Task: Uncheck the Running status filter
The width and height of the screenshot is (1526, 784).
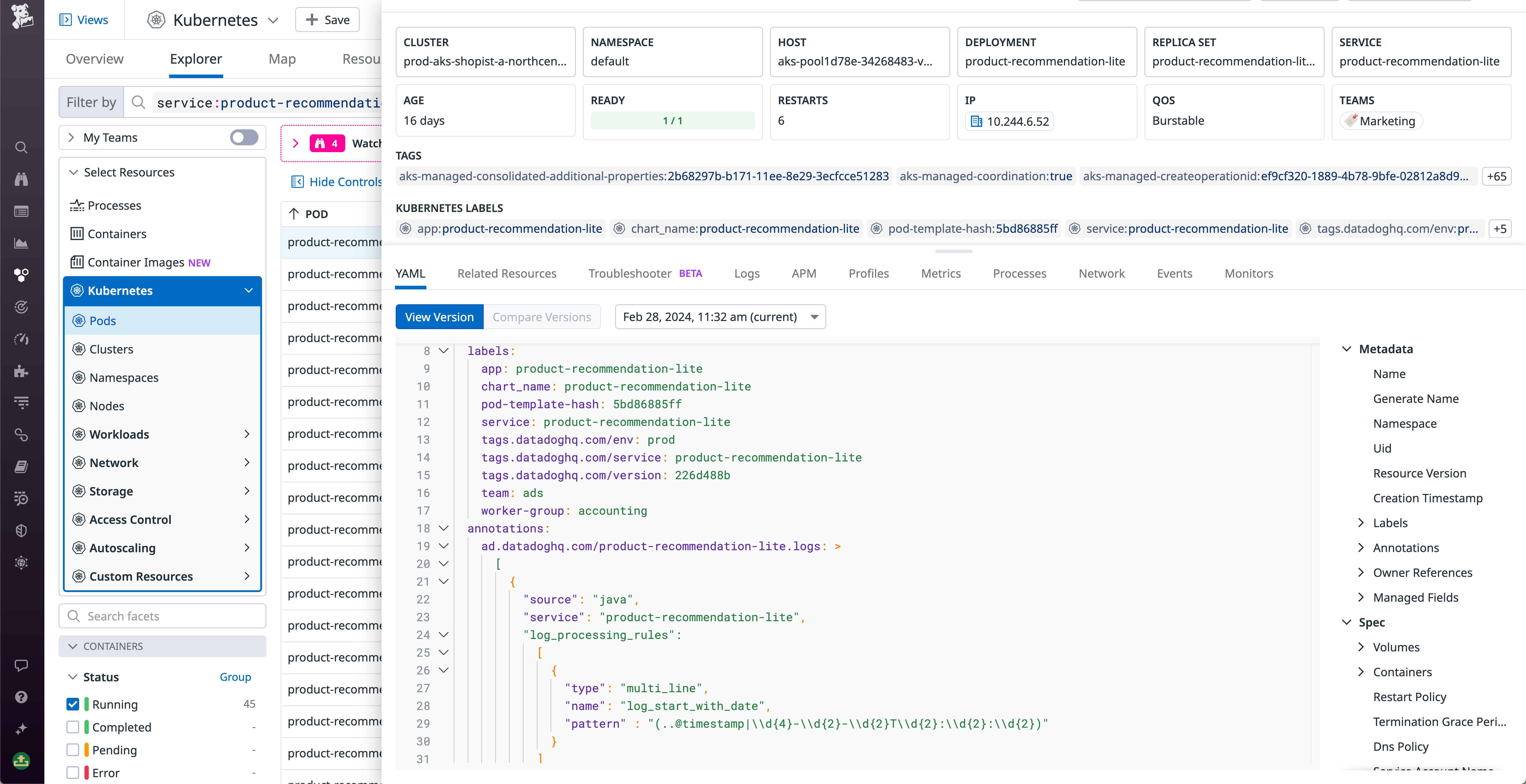Action: pos(73,704)
